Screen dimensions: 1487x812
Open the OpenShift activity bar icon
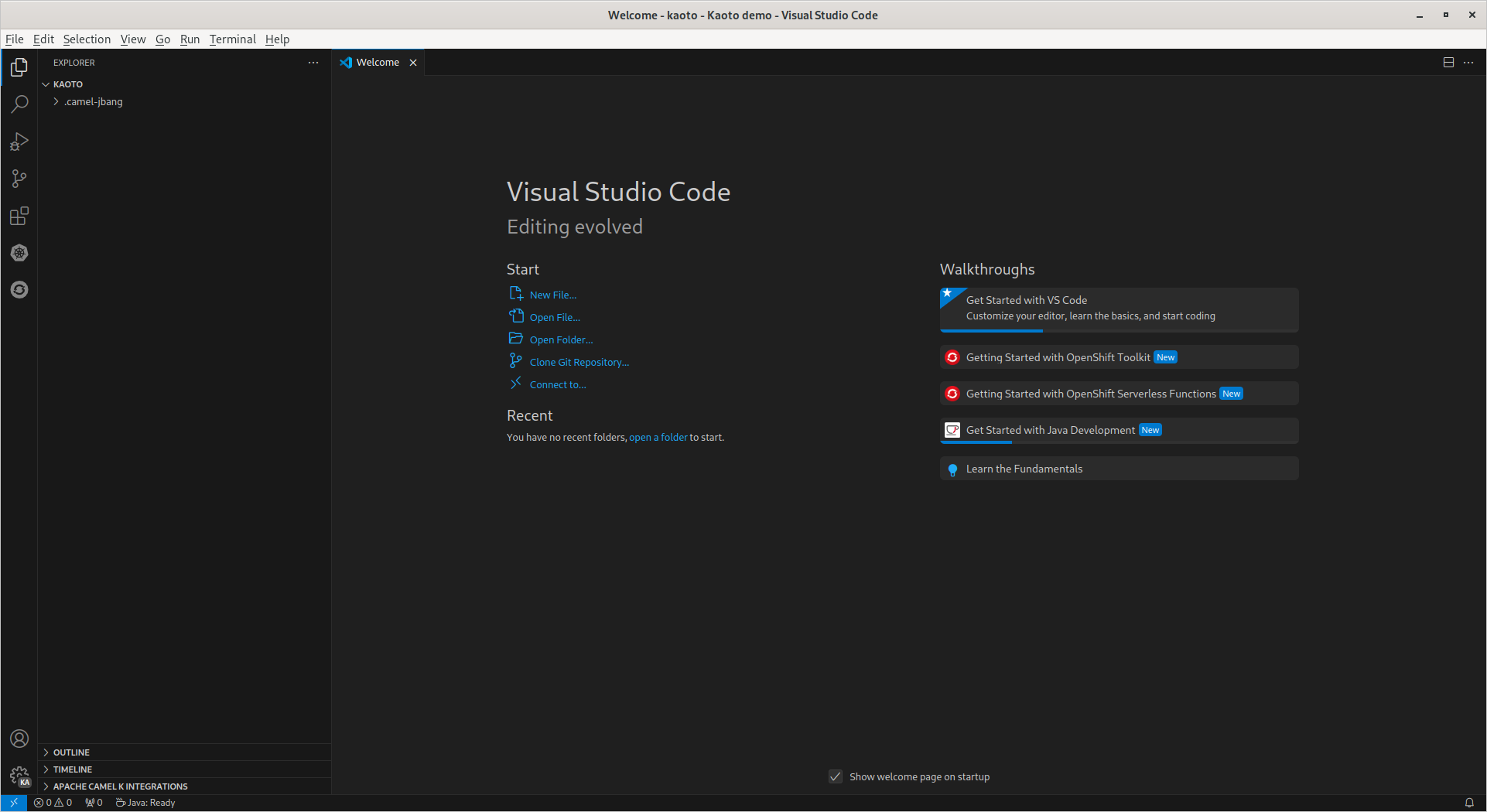[x=19, y=290]
